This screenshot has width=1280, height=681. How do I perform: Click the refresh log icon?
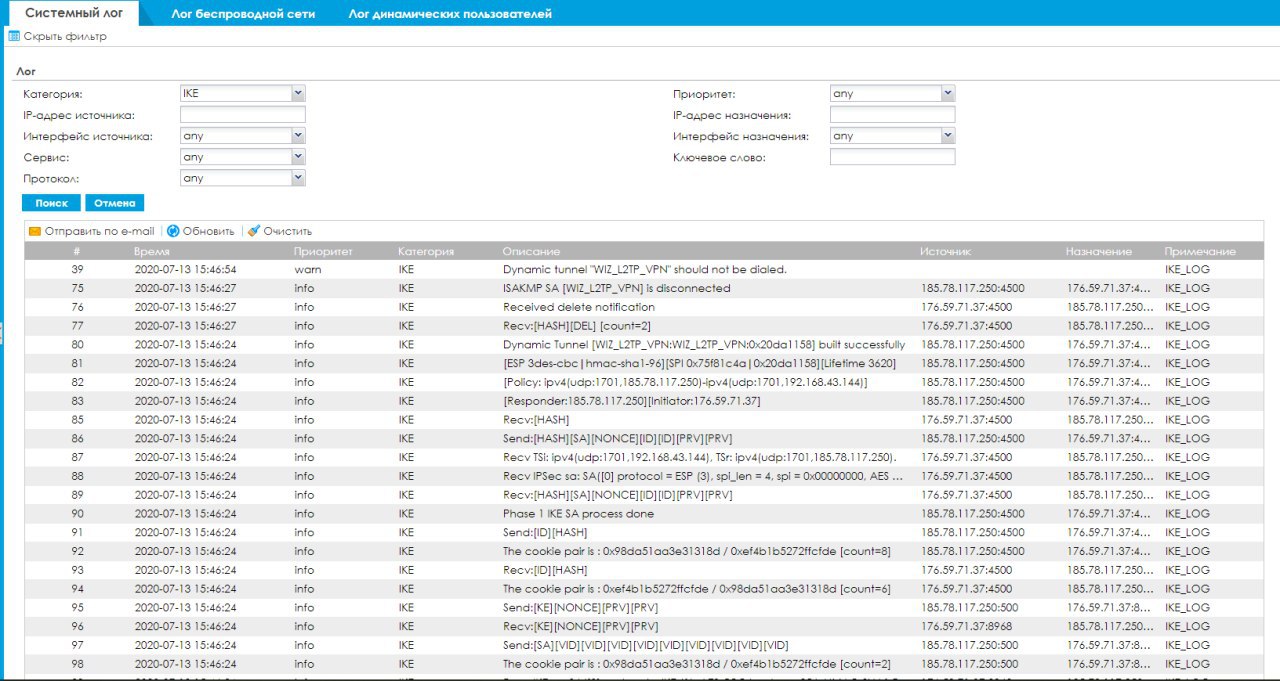pos(173,231)
